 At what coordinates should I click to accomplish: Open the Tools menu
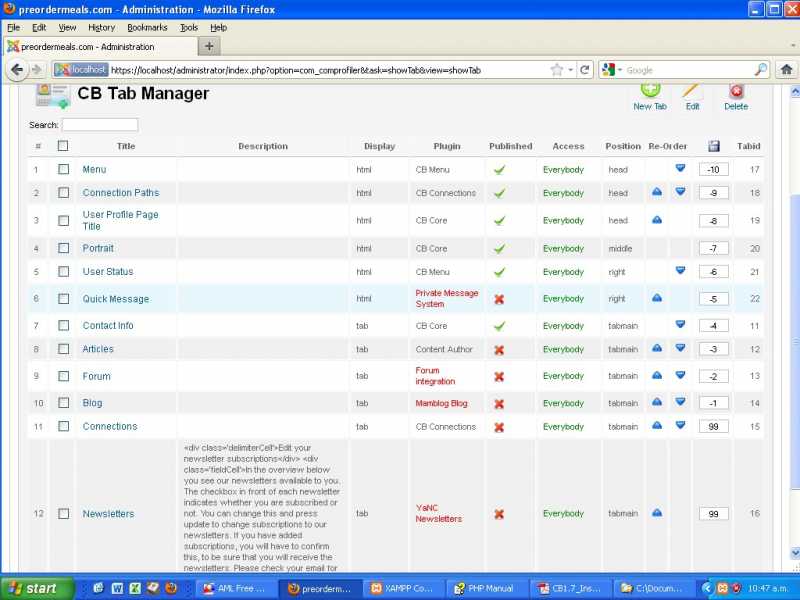(x=189, y=28)
